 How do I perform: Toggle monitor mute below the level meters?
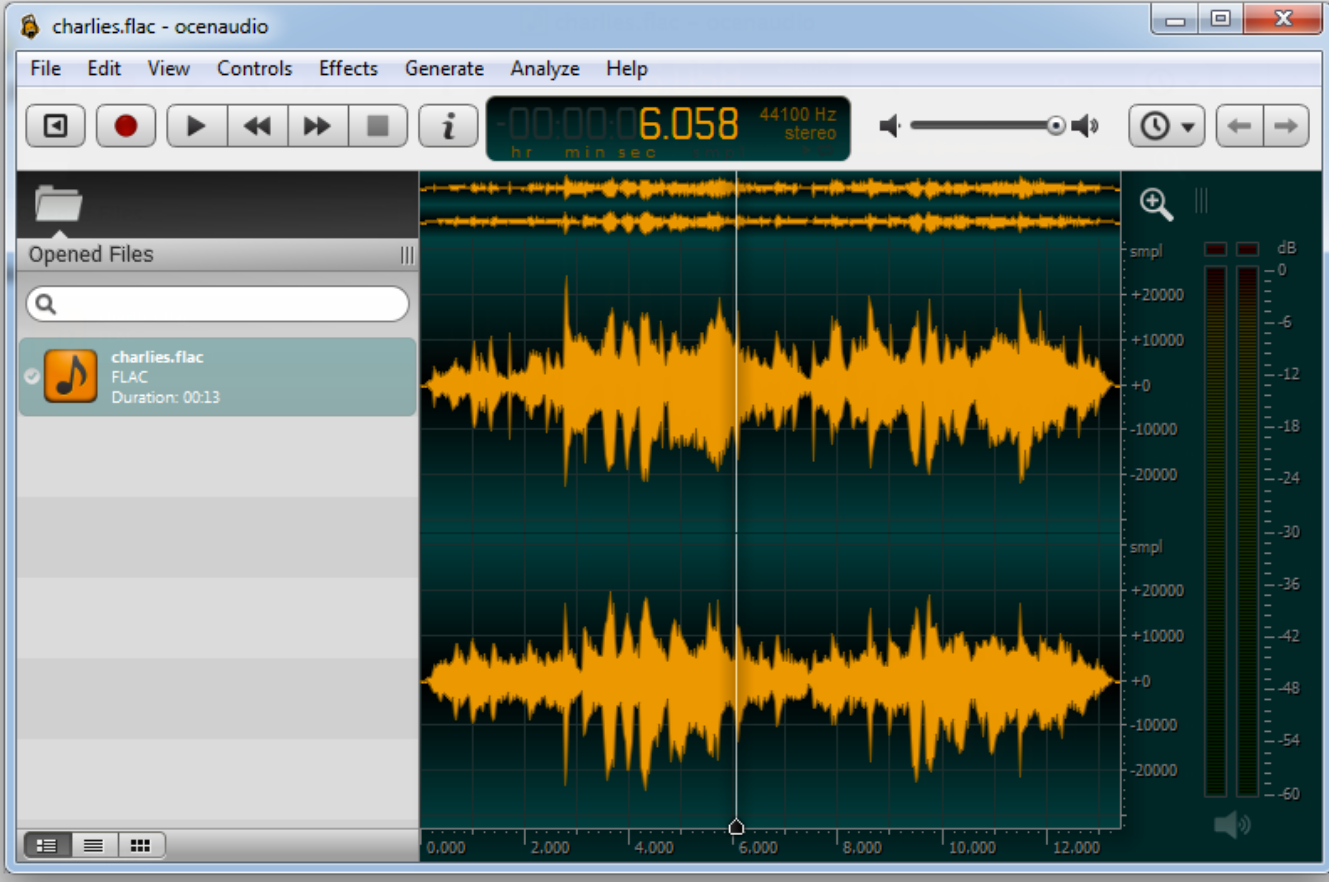[1233, 823]
